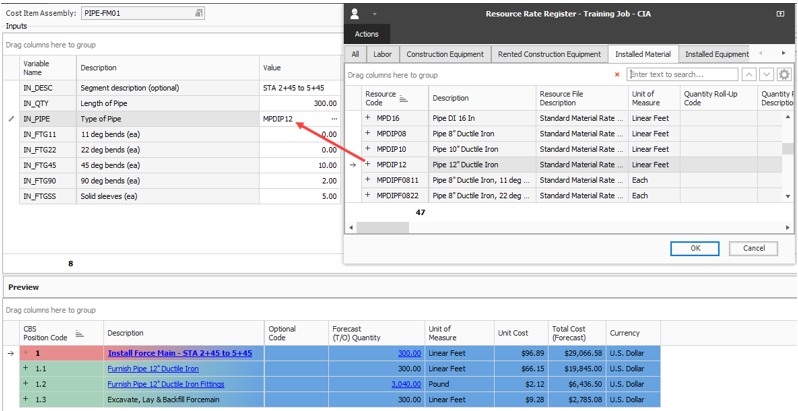Expand the MPD16 resource row

(x=368, y=118)
